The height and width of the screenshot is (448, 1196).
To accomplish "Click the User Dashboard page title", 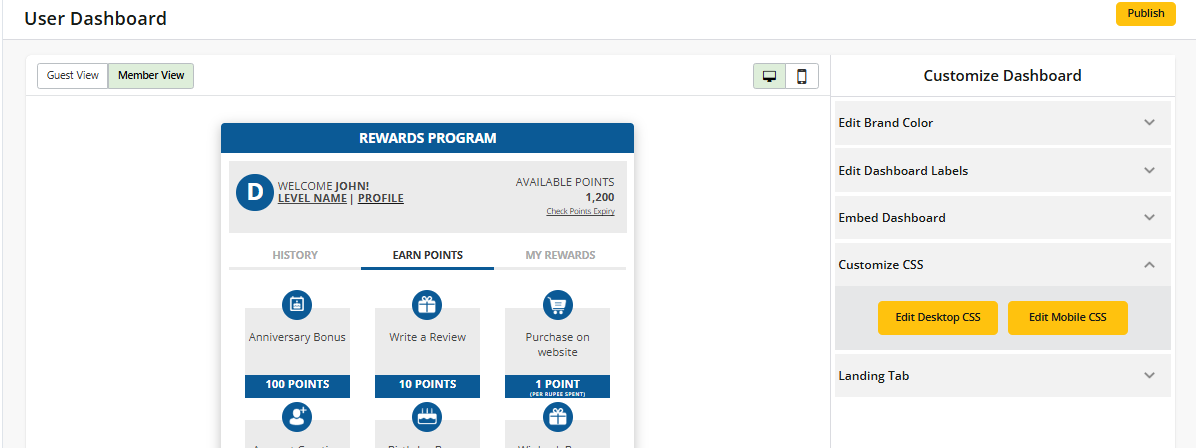I will [95, 18].
